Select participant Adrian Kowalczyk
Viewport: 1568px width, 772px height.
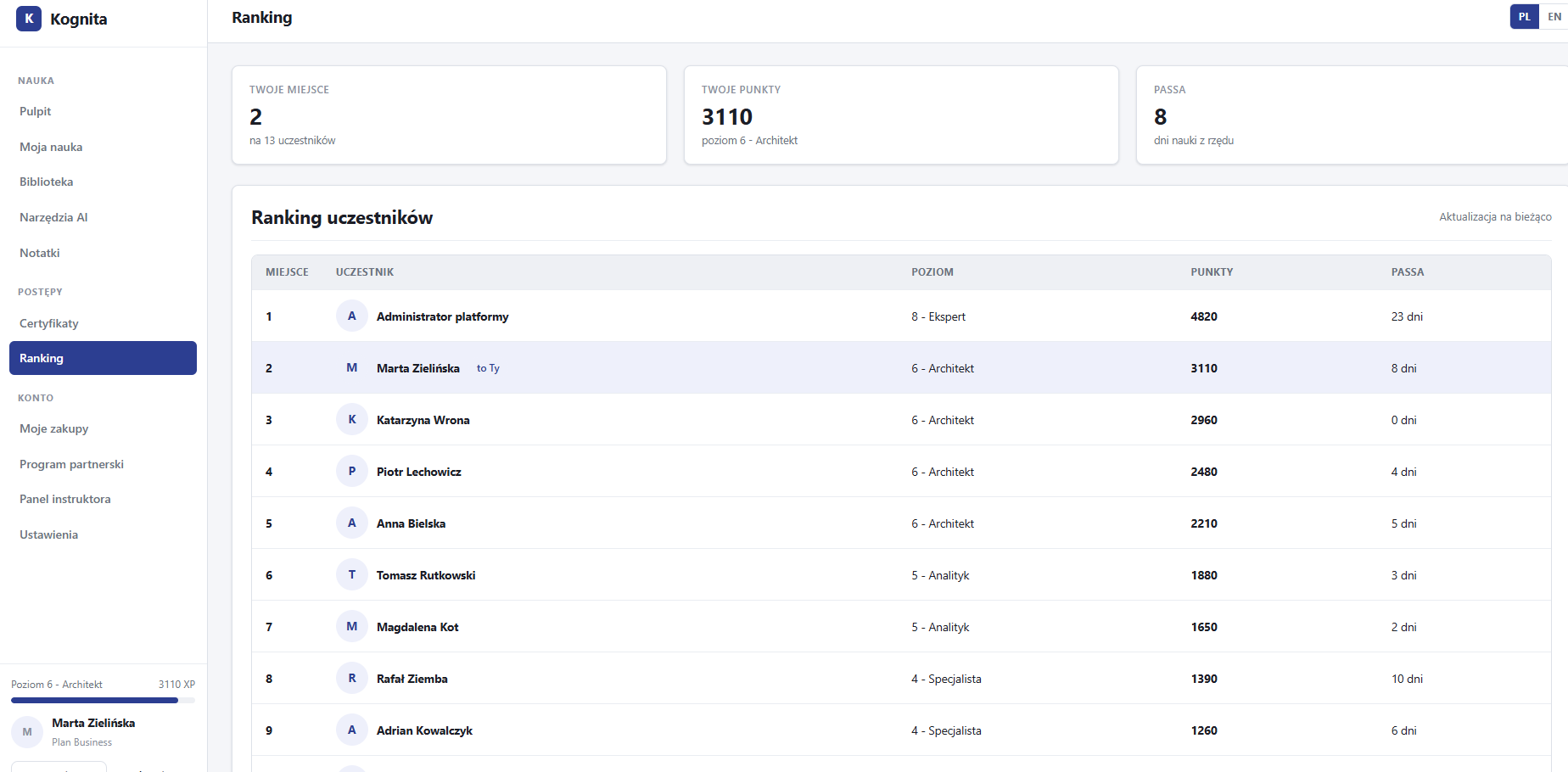[x=425, y=730]
